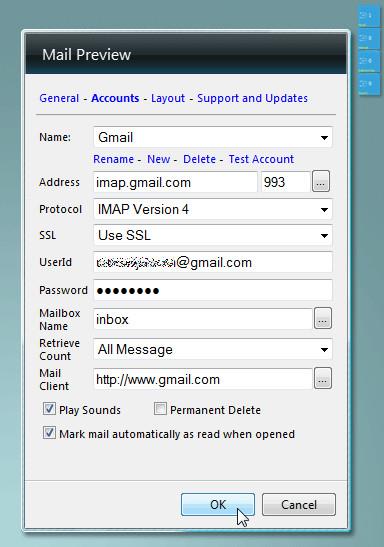Screen dimensions: 384x547
Task: Select the Accounts tab
Action: pos(115,98)
